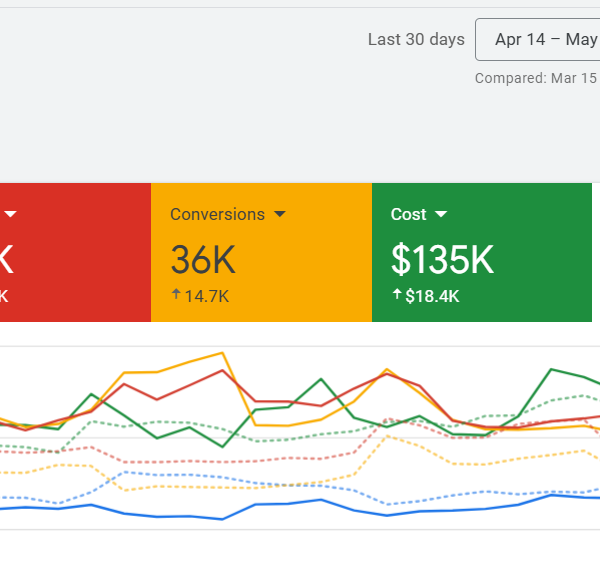
Task: Click the $18.4K cost change value
Action: [x=432, y=296]
